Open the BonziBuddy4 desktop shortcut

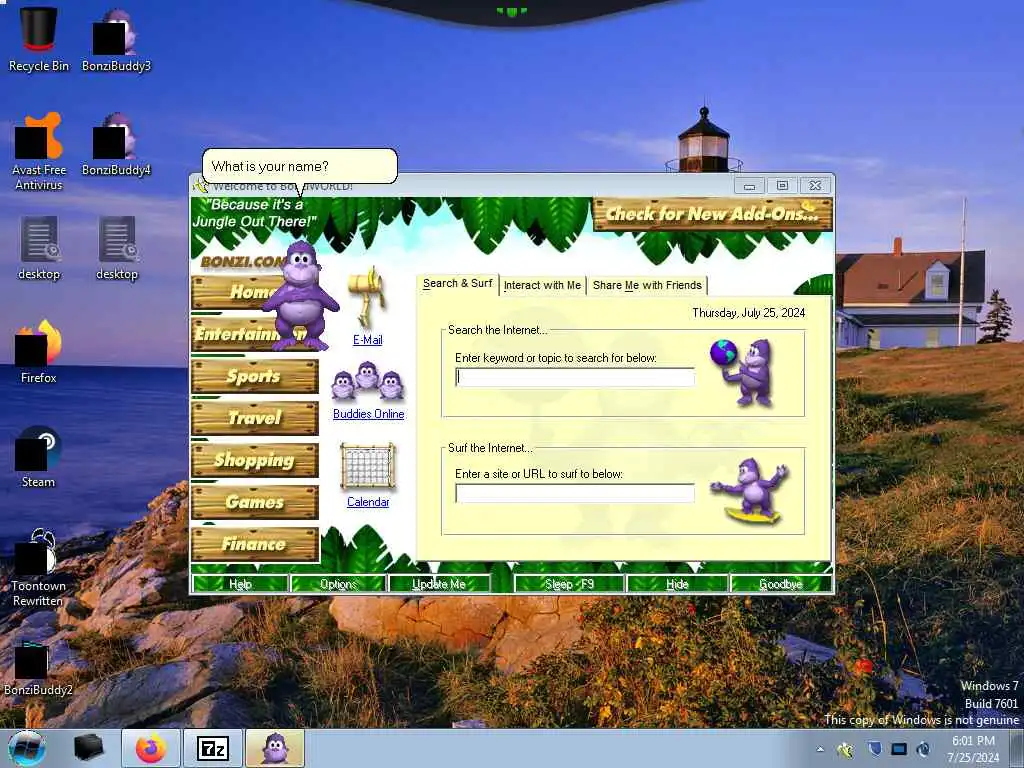click(x=116, y=144)
